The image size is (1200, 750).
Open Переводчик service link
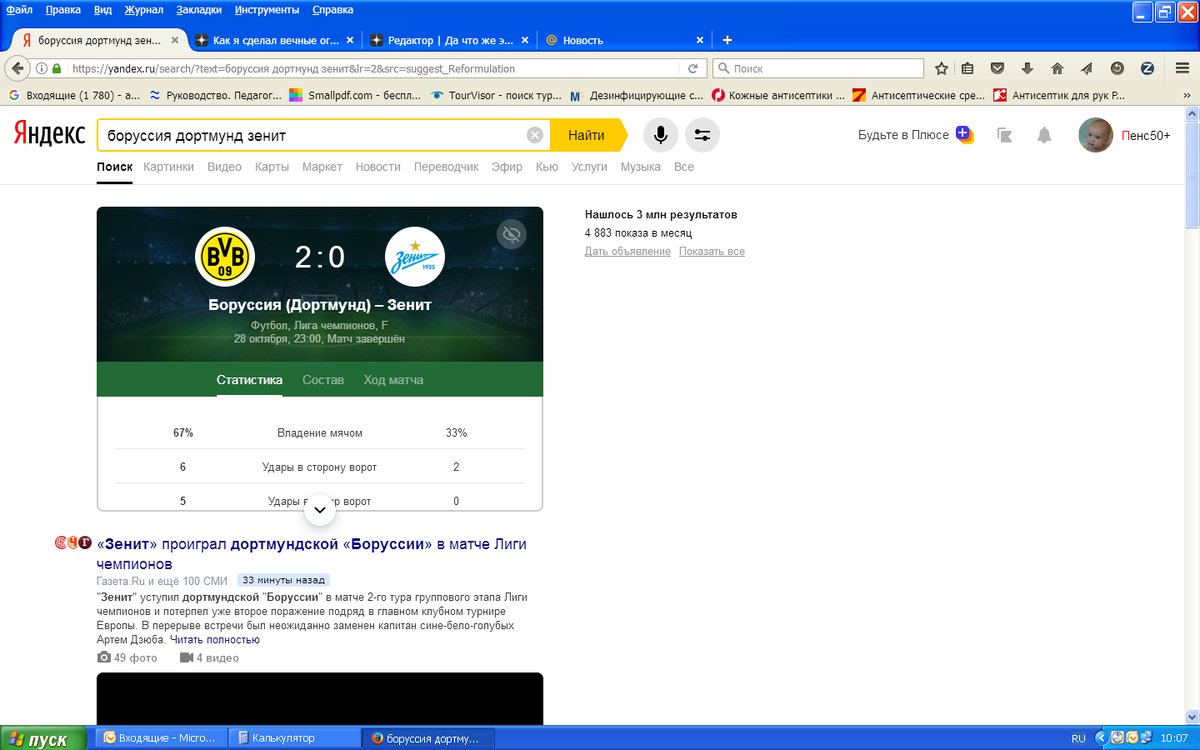pos(446,167)
